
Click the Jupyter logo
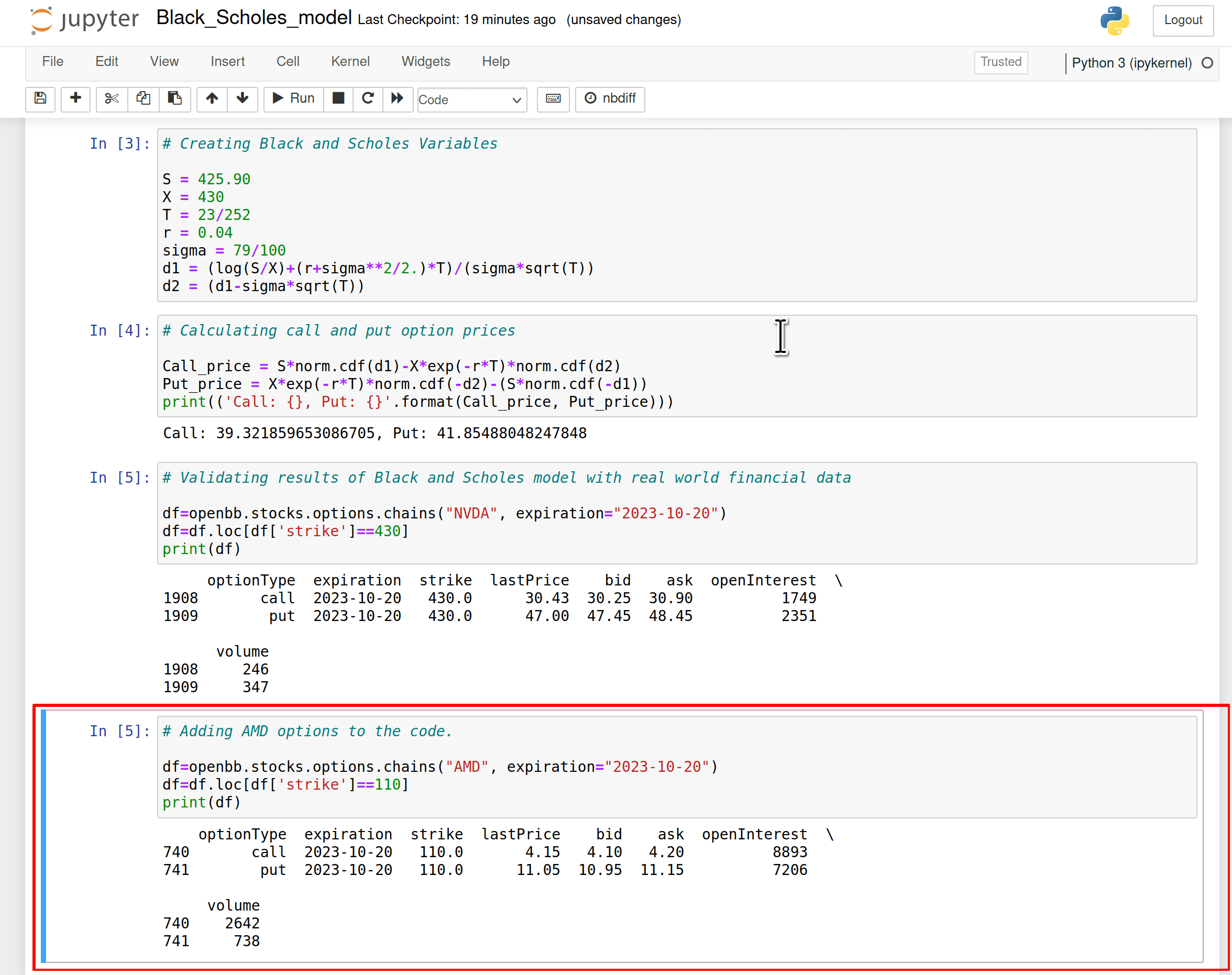pyautogui.click(x=84, y=20)
